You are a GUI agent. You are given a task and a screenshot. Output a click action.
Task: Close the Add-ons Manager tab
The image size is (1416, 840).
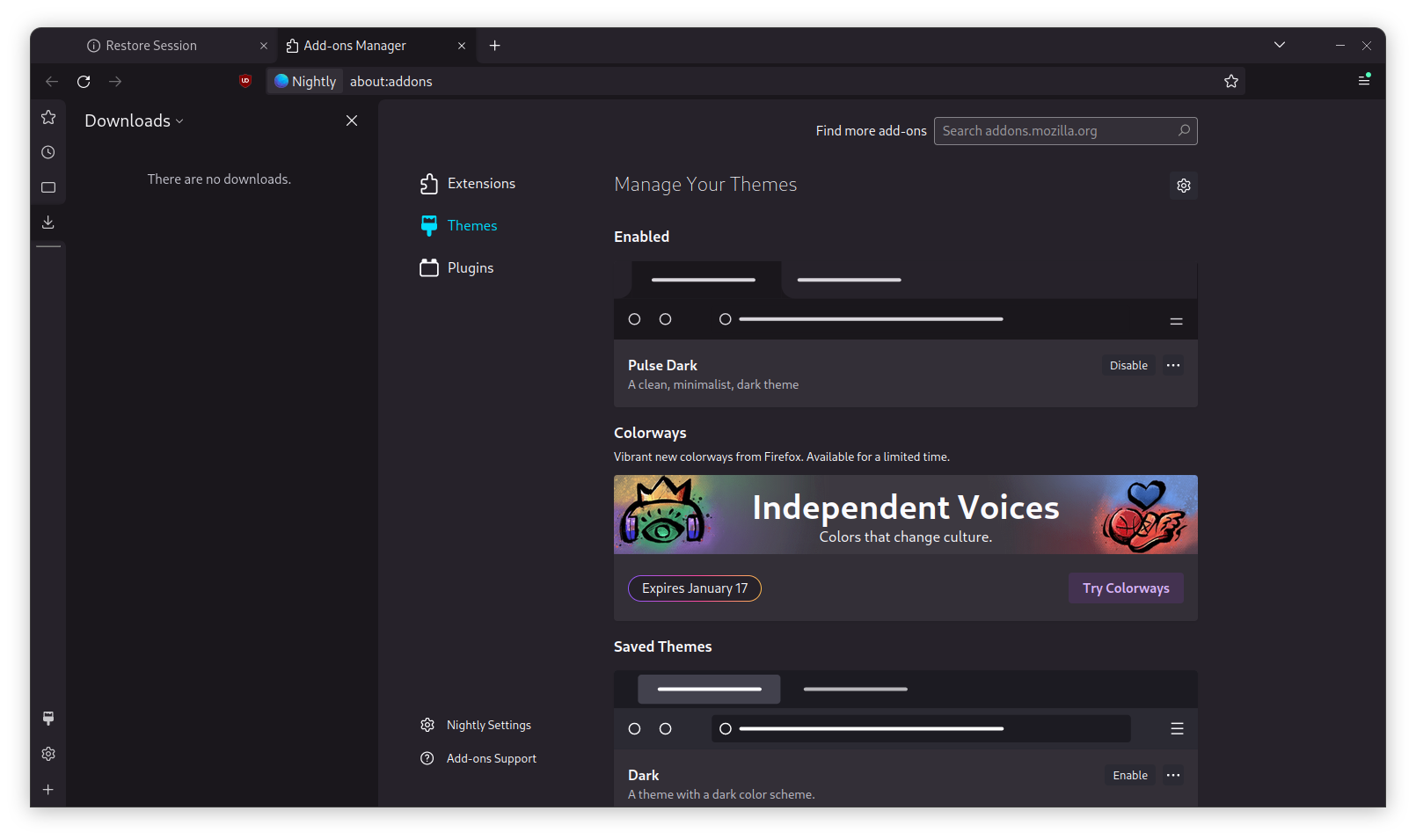[462, 46]
